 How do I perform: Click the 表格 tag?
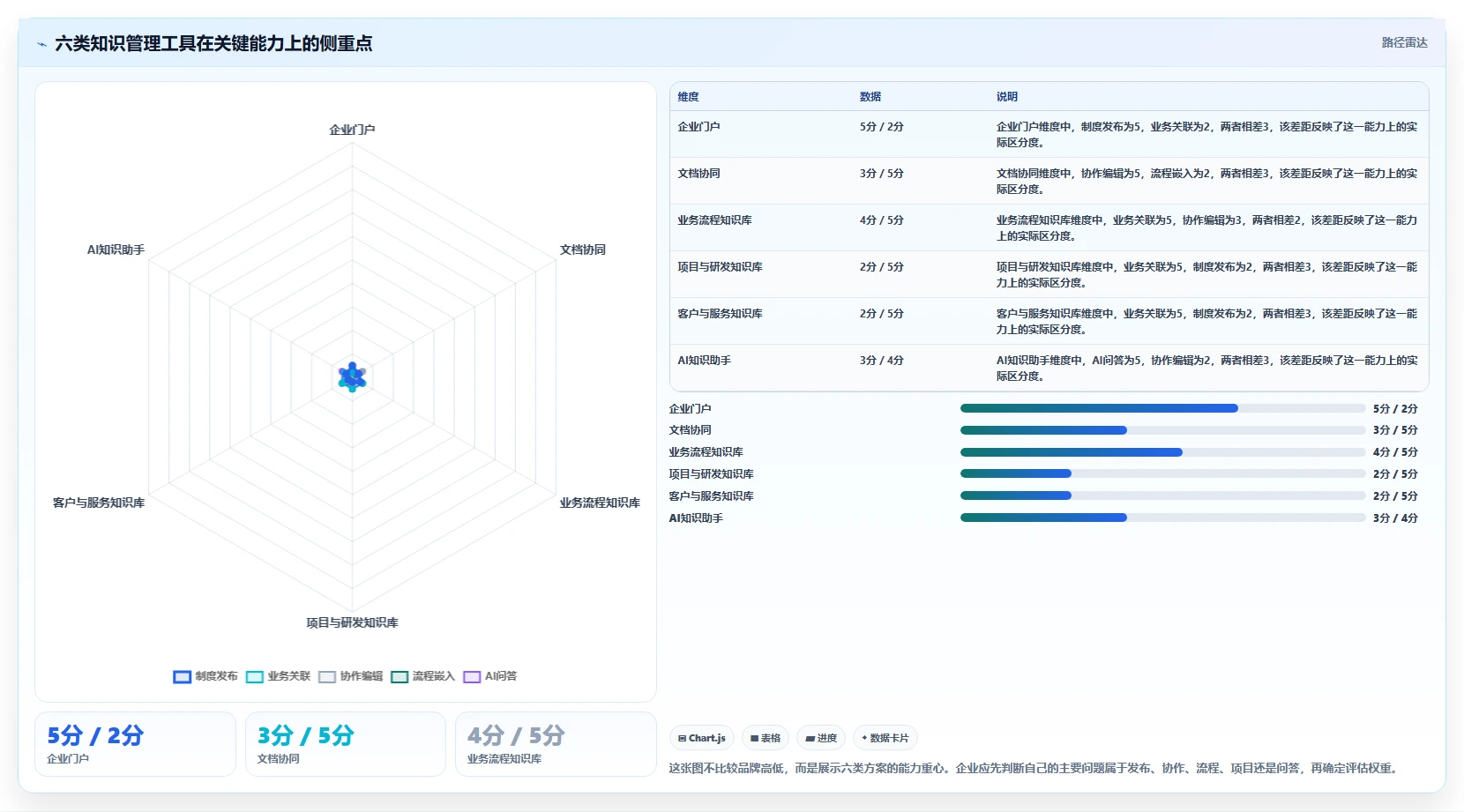pos(766,738)
